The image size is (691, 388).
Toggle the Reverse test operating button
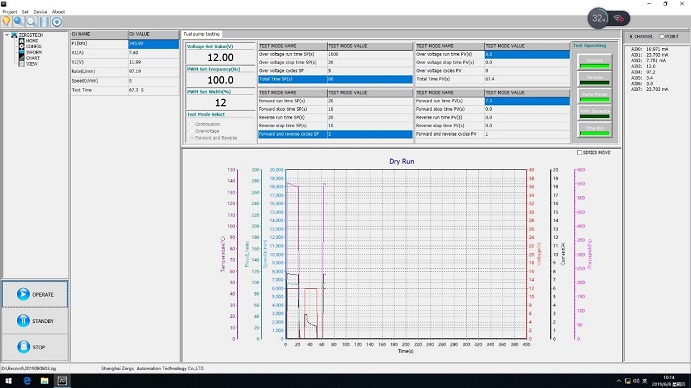click(594, 78)
